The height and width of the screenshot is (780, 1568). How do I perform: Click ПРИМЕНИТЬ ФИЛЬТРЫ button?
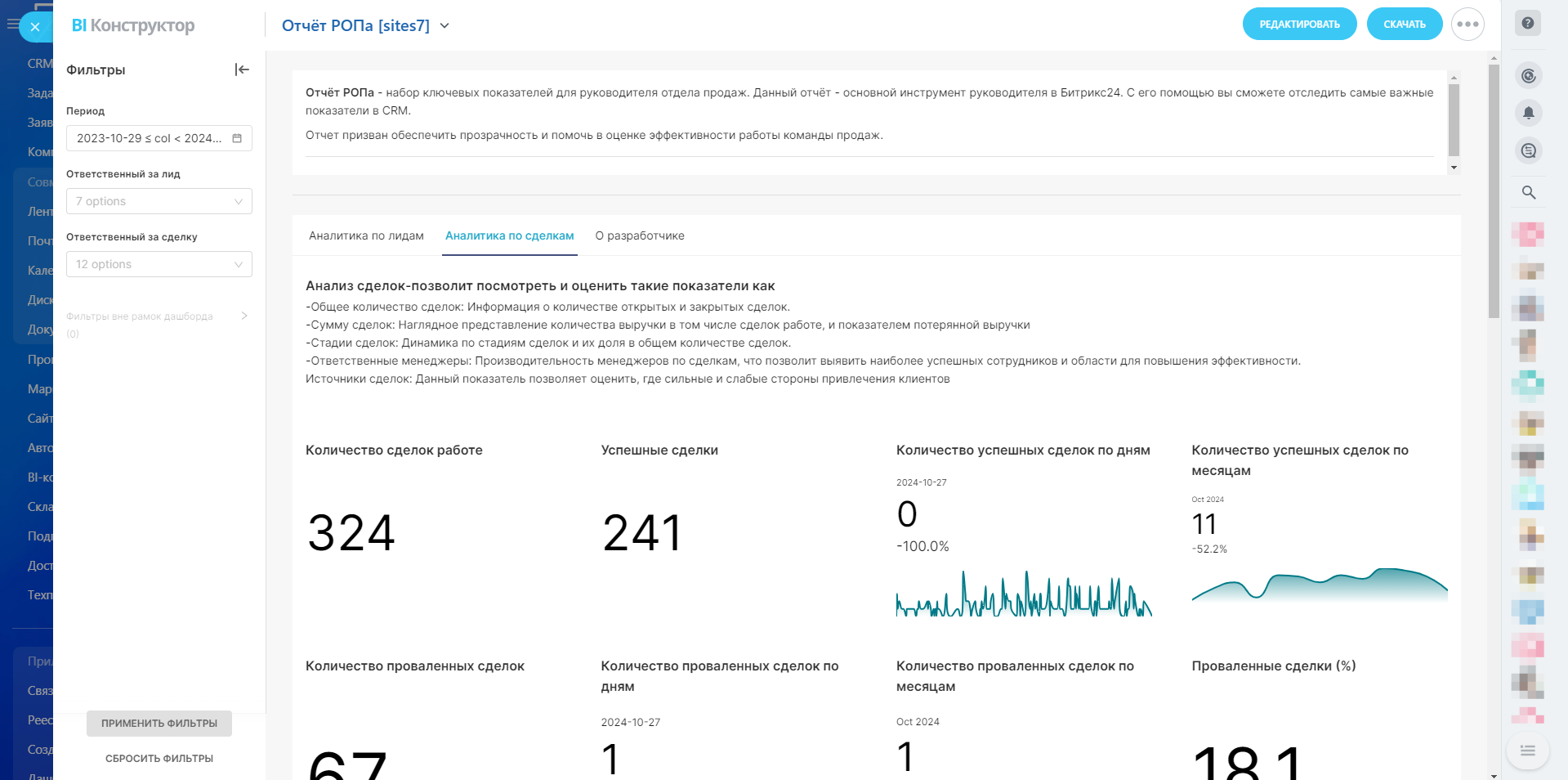click(x=159, y=724)
